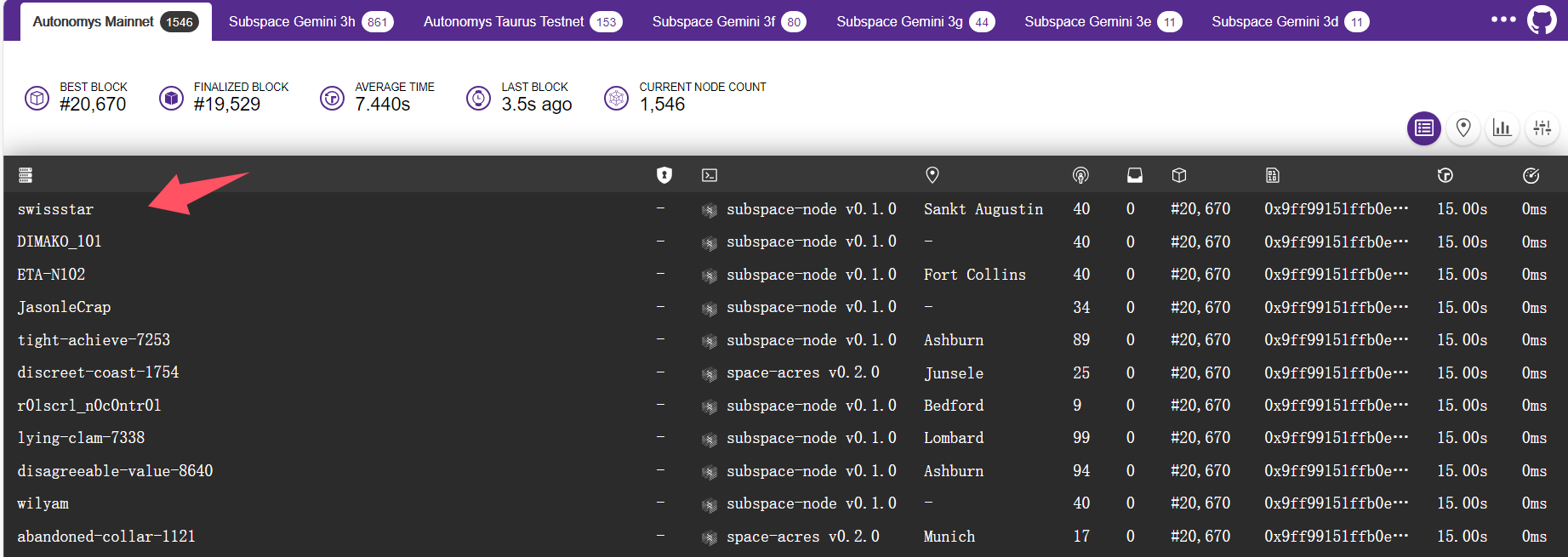Sort by node implementation terminal icon
Screen dimensions: 1568x557
(710, 175)
